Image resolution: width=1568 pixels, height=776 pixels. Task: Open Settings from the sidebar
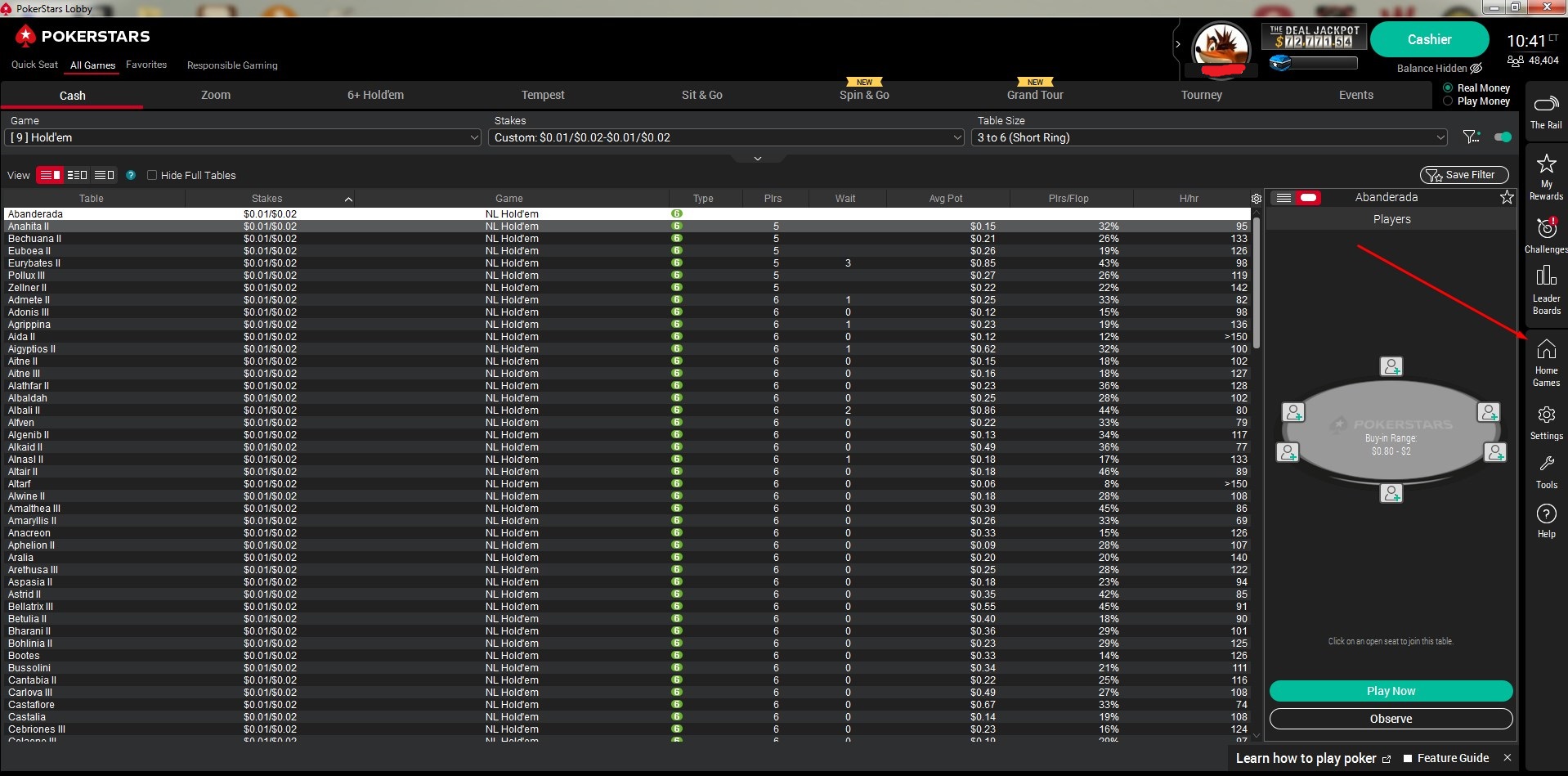1545,421
